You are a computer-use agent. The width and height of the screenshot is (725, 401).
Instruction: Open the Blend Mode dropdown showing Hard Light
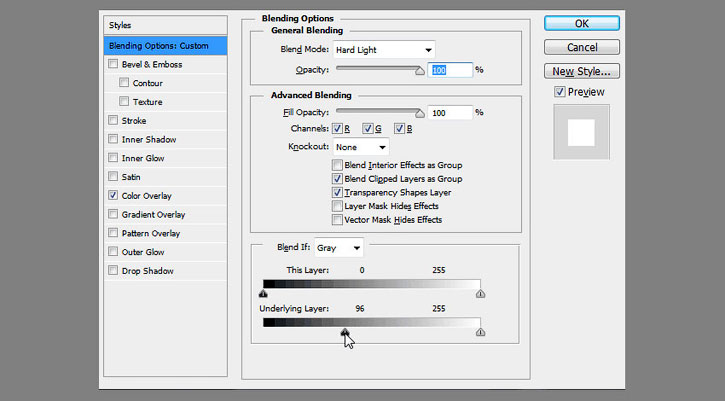(384, 50)
